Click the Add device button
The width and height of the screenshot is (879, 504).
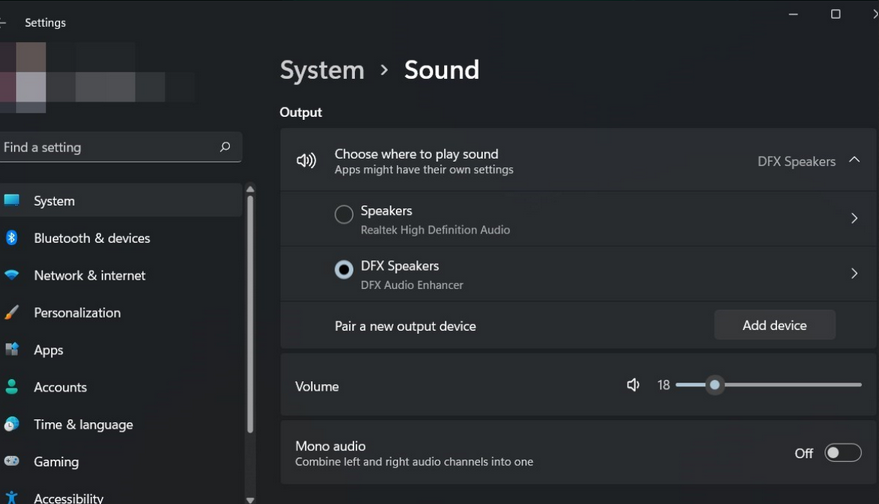coord(774,325)
